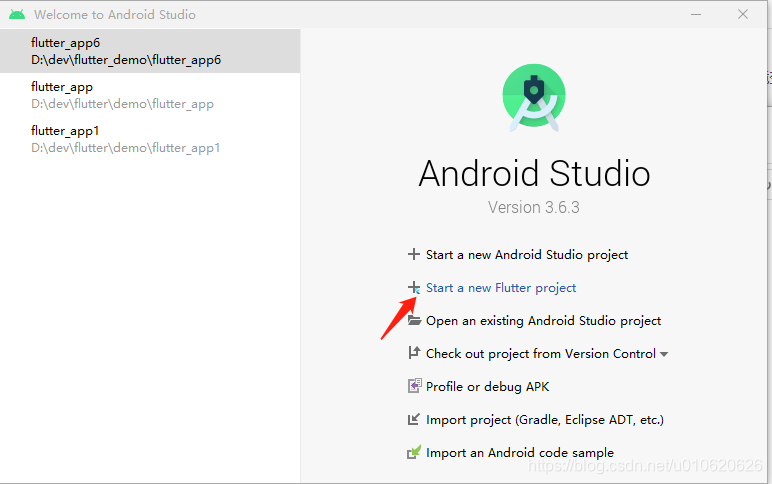Start a new Android Studio project

click(527, 255)
